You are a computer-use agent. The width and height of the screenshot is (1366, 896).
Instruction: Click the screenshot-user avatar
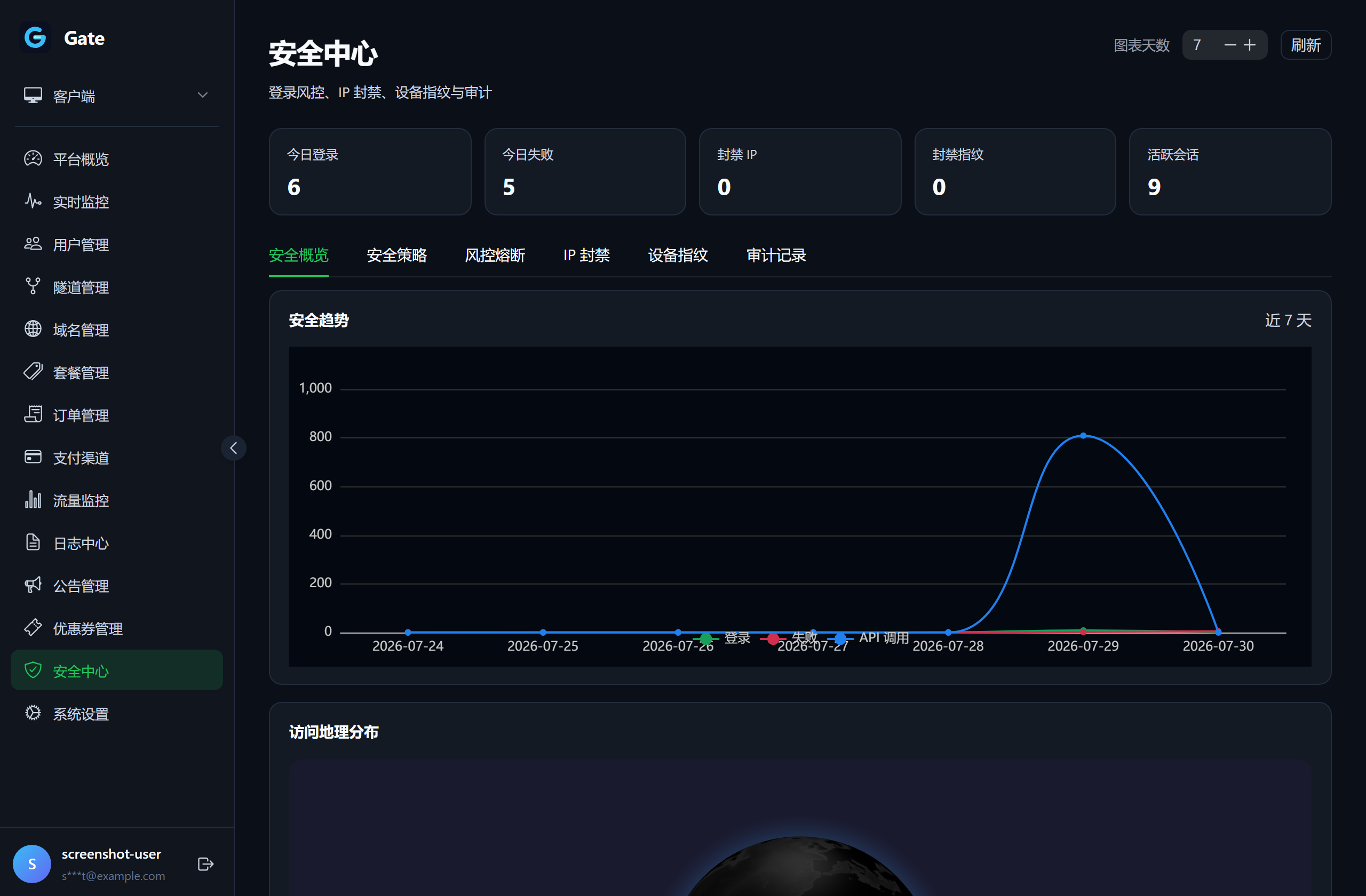(32, 864)
